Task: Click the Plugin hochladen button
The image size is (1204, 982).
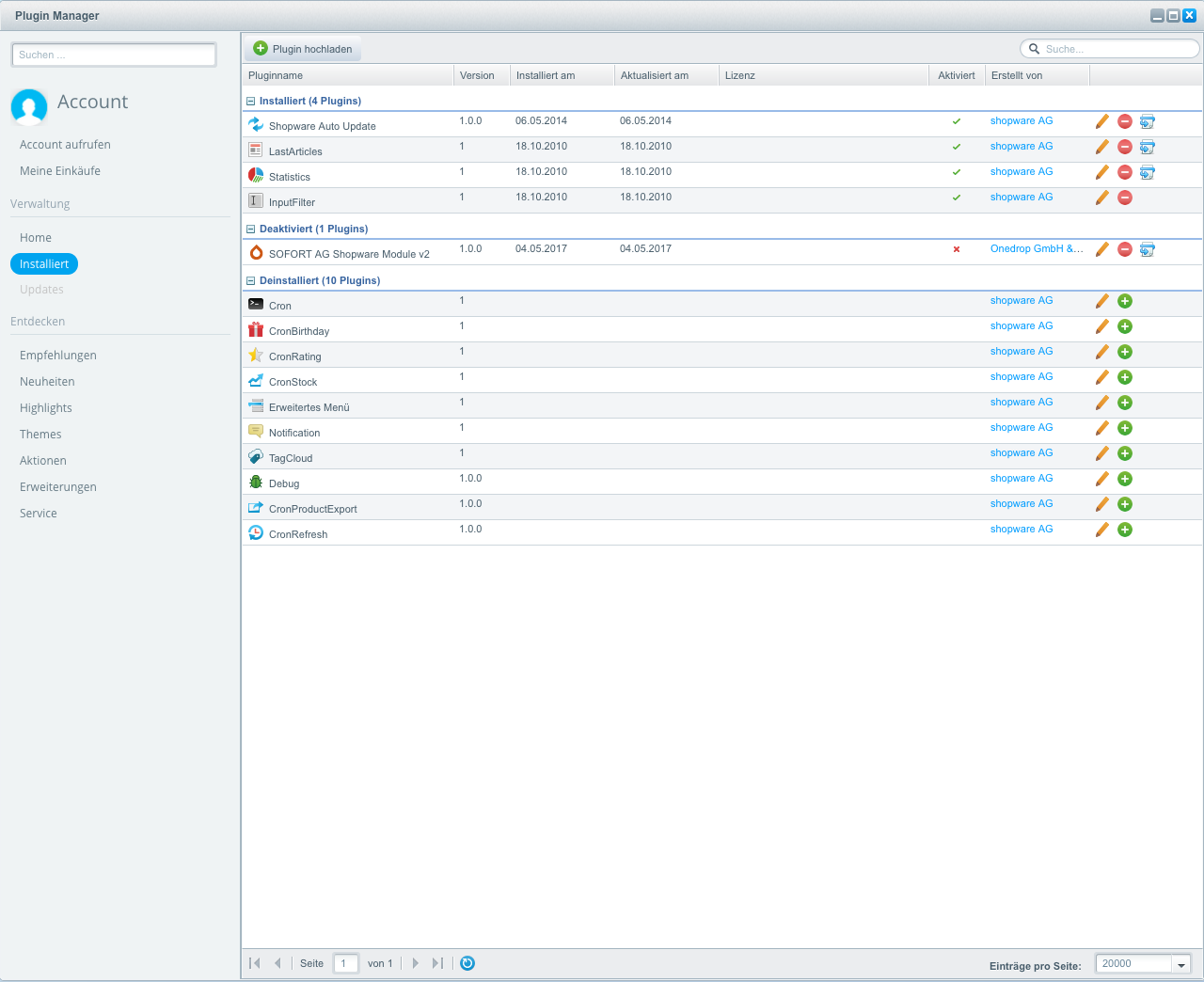Action: point(303,49)
